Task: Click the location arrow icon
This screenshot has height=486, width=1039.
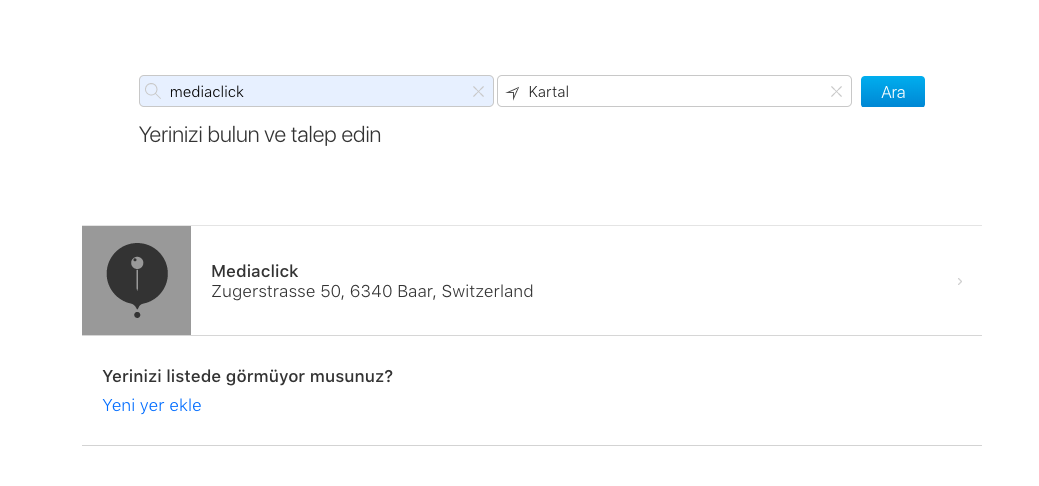Action: click(513, 92)
